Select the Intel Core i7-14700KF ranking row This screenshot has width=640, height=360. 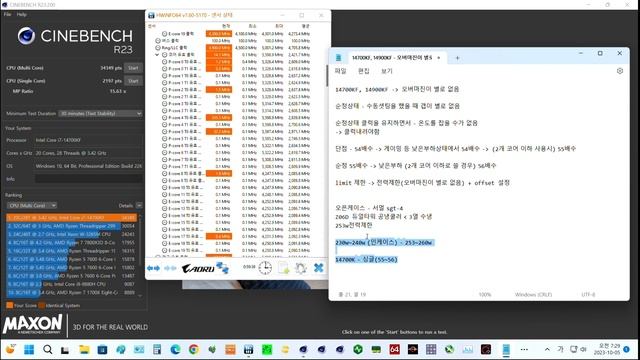(71, 218)
